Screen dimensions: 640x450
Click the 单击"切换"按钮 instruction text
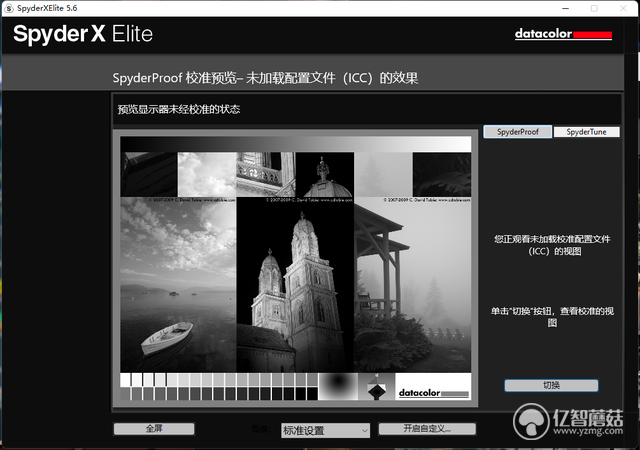click(x=552, y=317)
